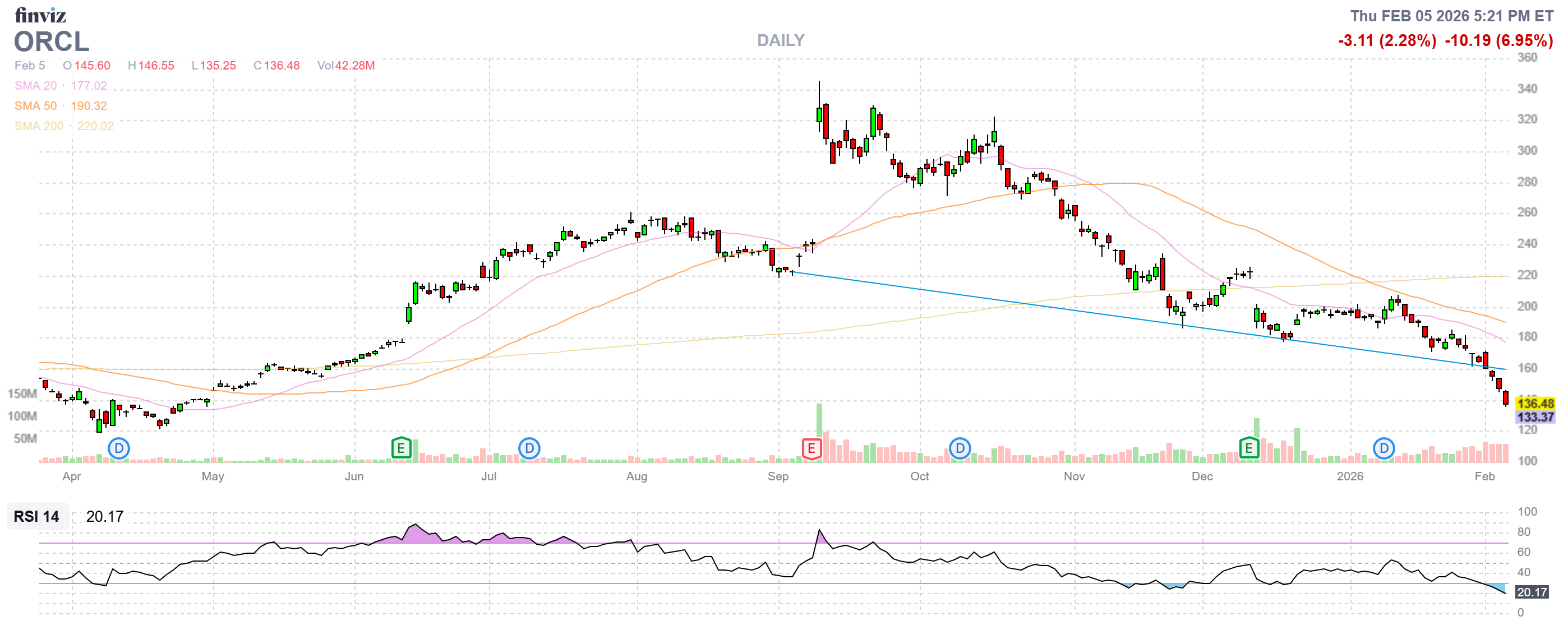
Task: Click the December green earnings E marker
Action: pos(1248,449)
